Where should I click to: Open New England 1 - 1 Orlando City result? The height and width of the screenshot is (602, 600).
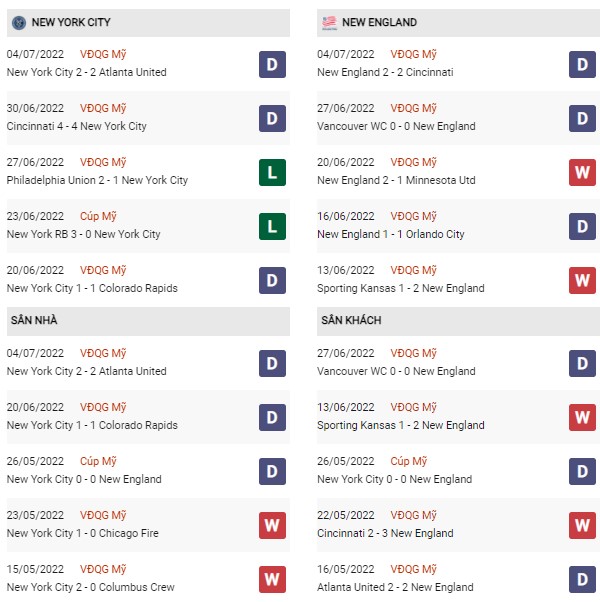(390, 234)
